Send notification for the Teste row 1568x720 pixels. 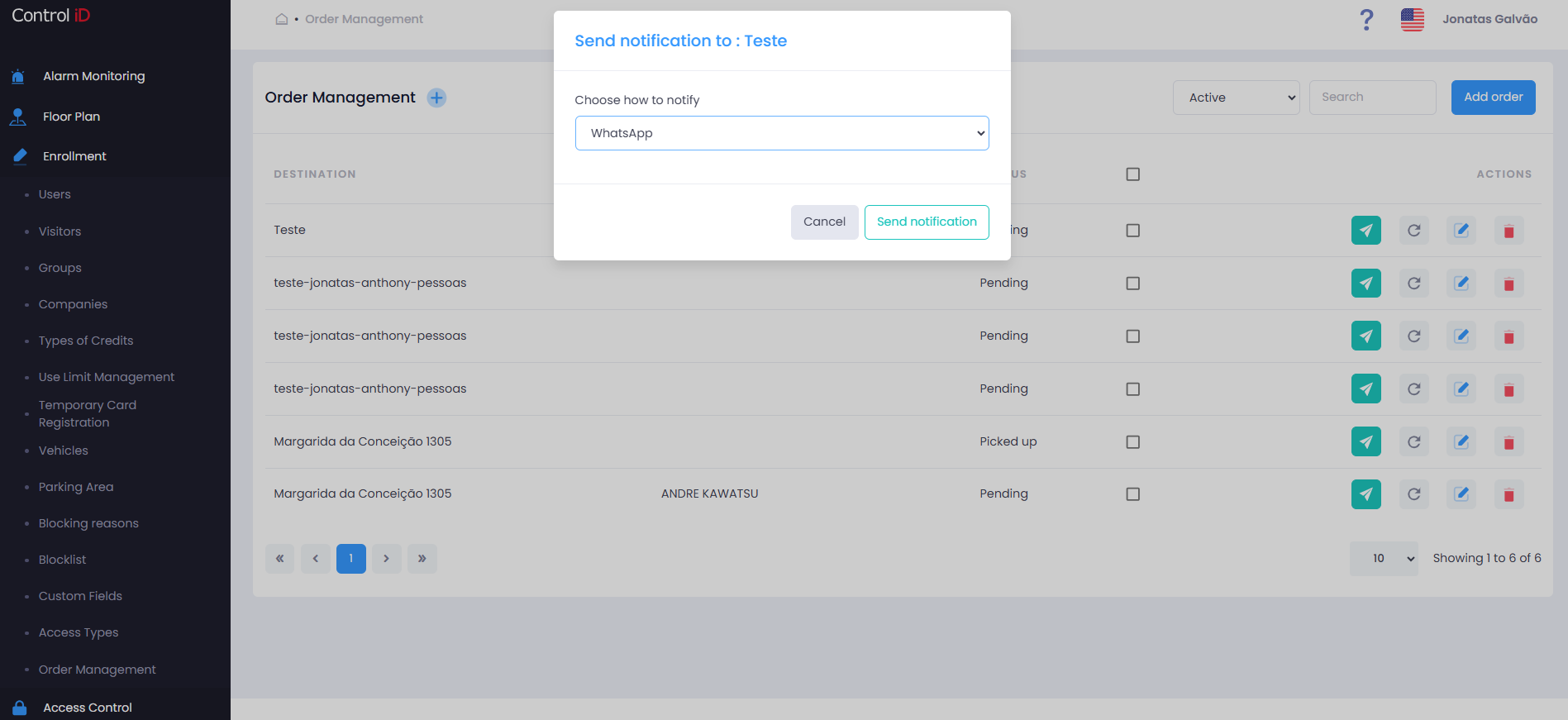coord(1366,231)
